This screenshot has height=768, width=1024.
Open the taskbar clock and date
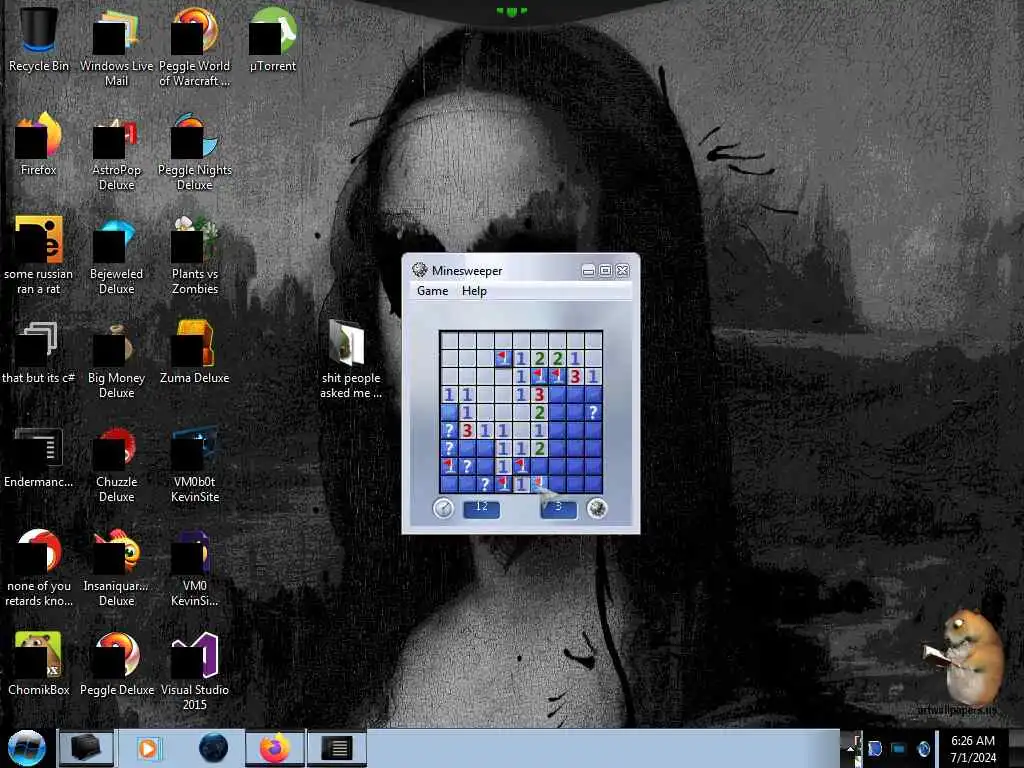973,749
